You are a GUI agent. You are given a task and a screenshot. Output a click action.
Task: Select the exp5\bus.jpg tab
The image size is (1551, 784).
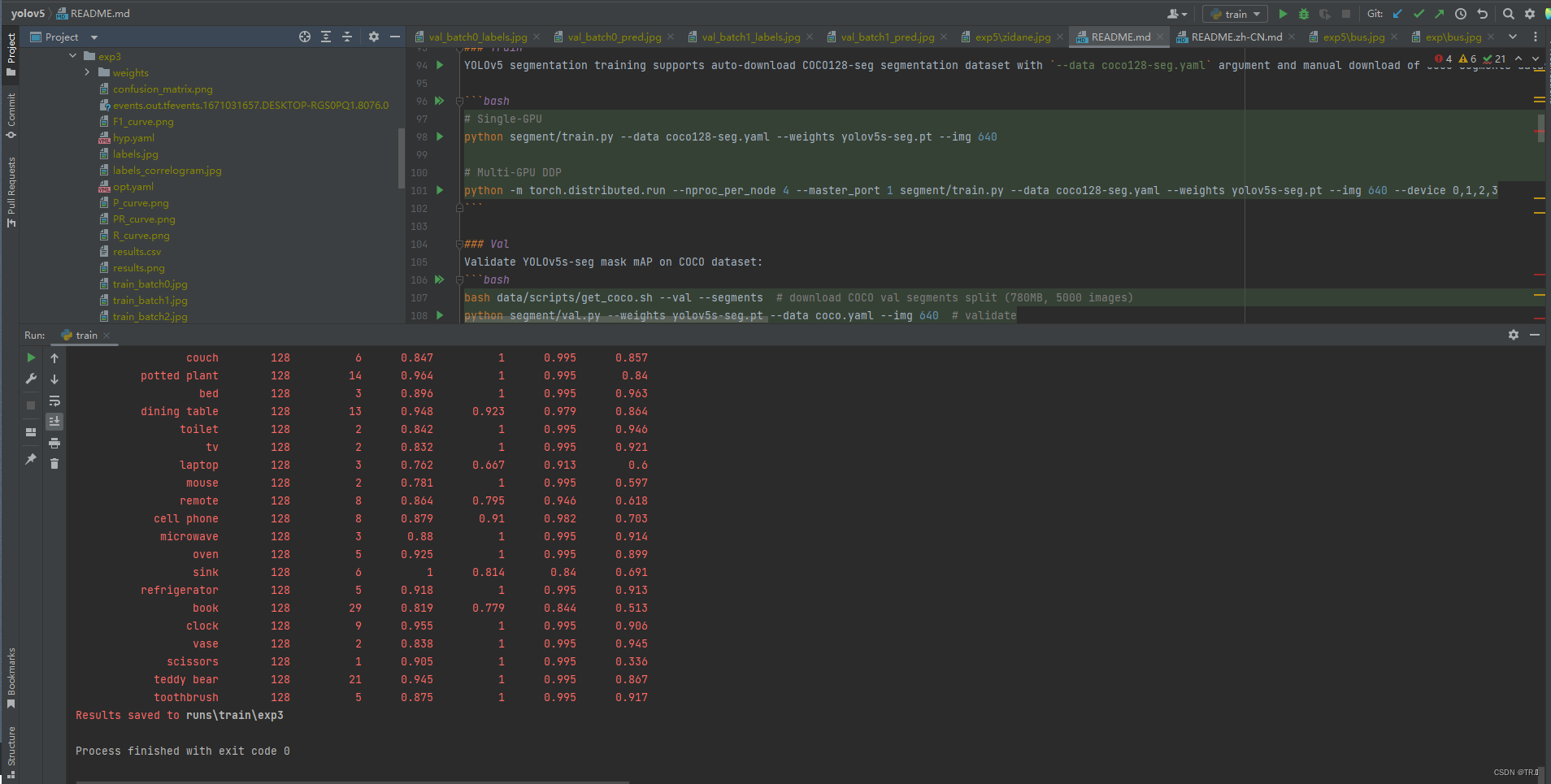point(1353,37)
